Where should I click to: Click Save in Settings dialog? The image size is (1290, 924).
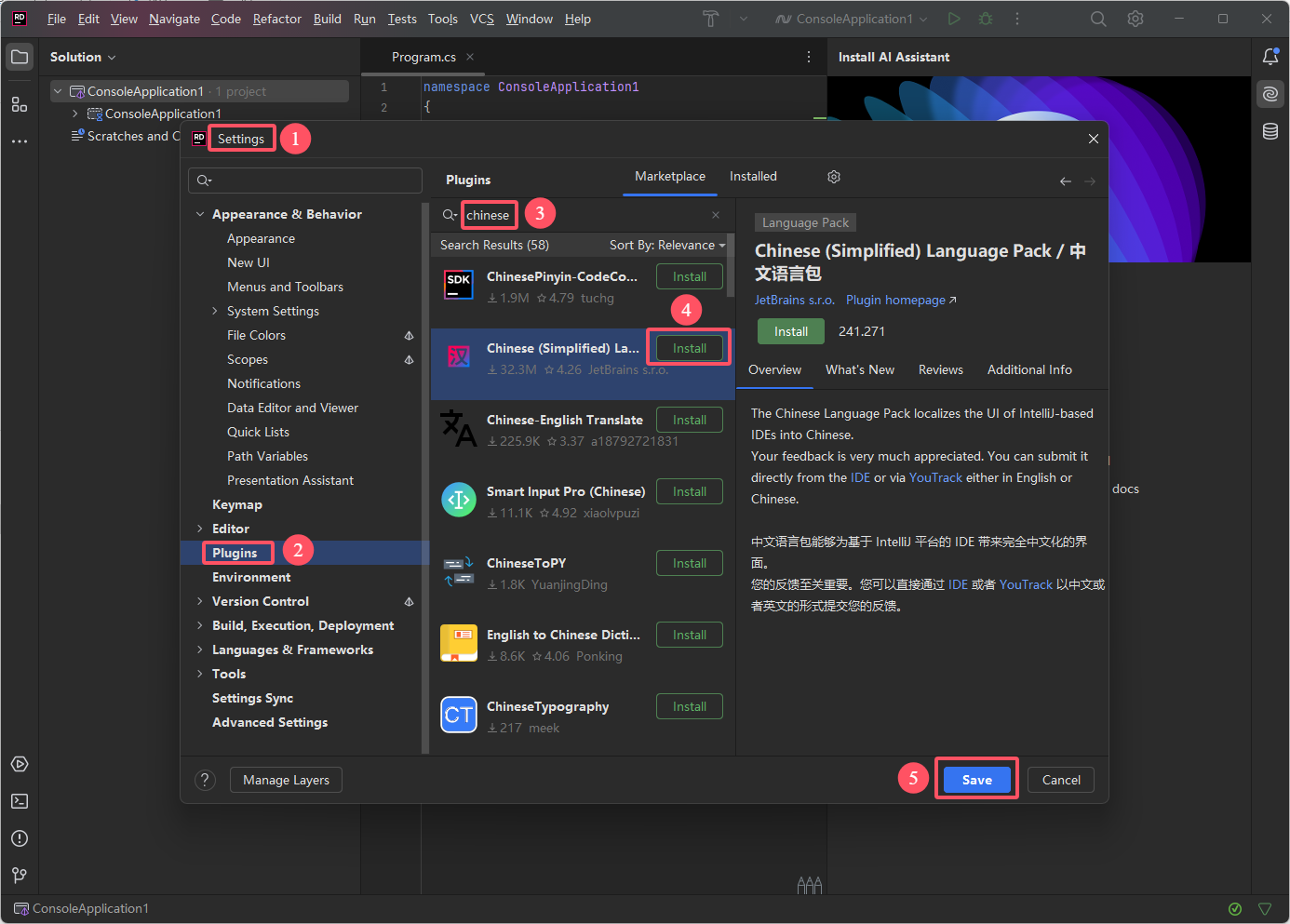pyautogui.click(x=976, y=780)
